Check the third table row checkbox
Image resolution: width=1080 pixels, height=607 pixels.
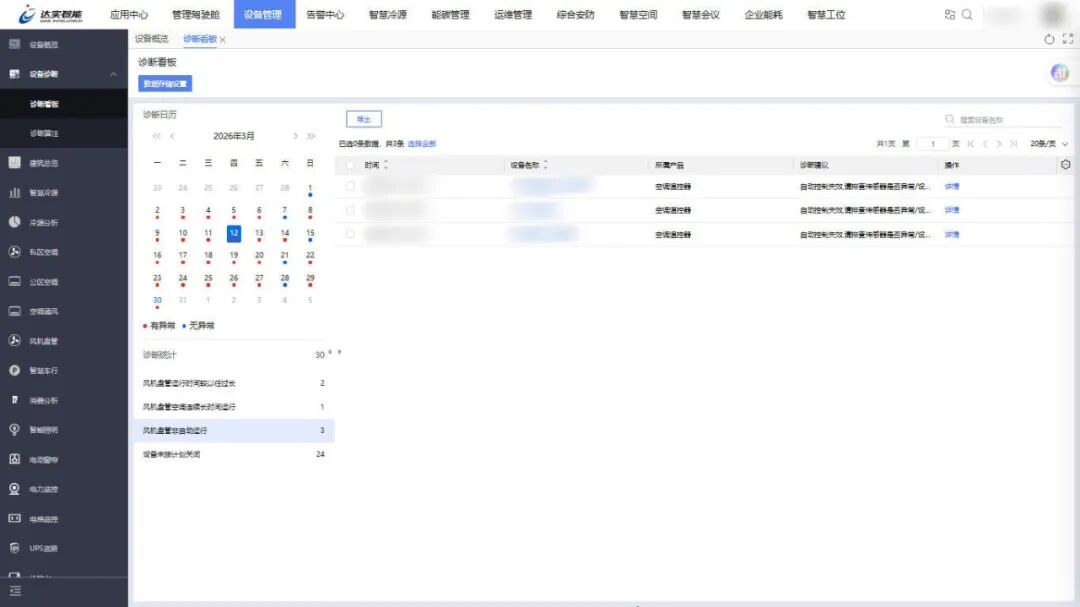tap(350, 234)
